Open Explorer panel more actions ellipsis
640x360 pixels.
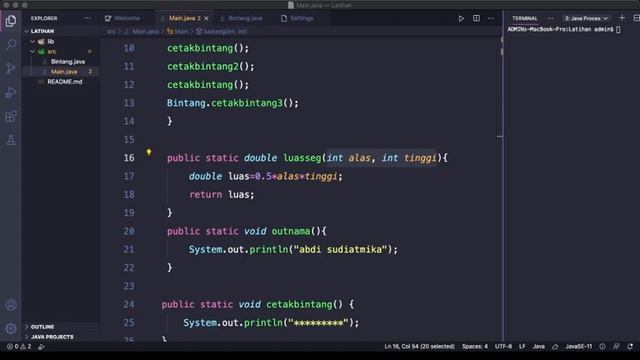[87, 18]
